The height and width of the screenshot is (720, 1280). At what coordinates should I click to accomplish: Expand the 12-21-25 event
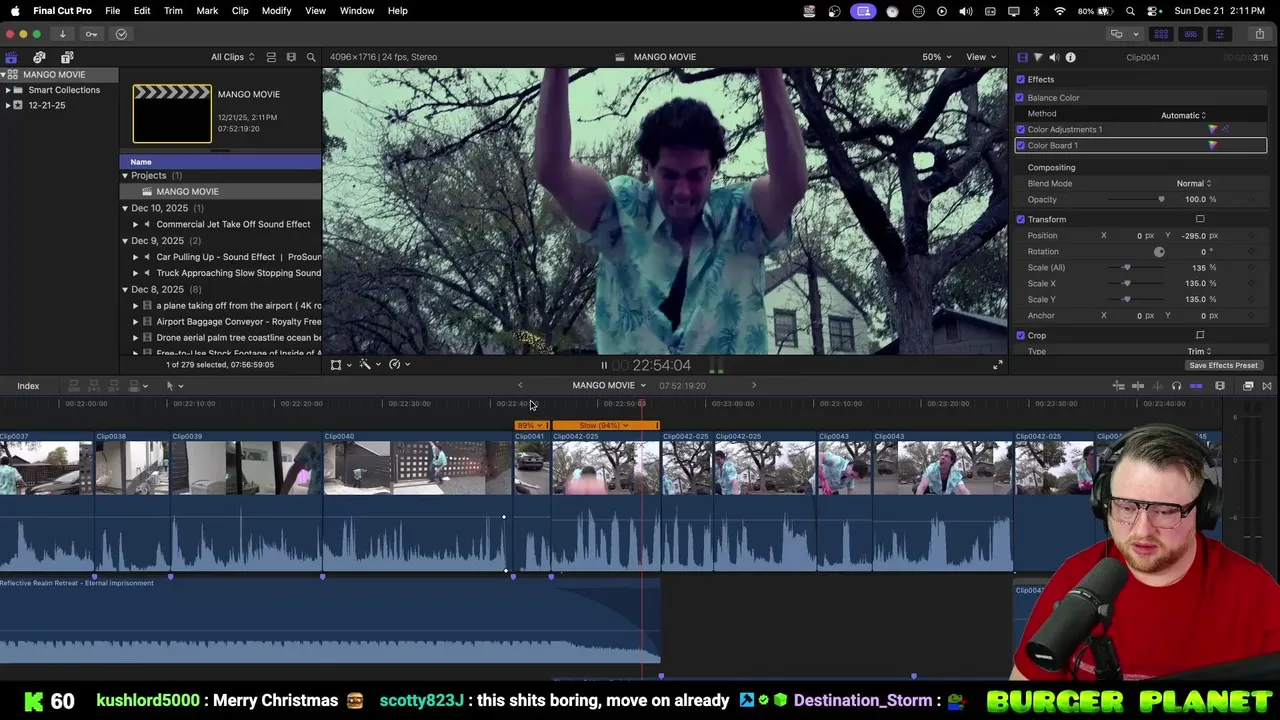8,106
